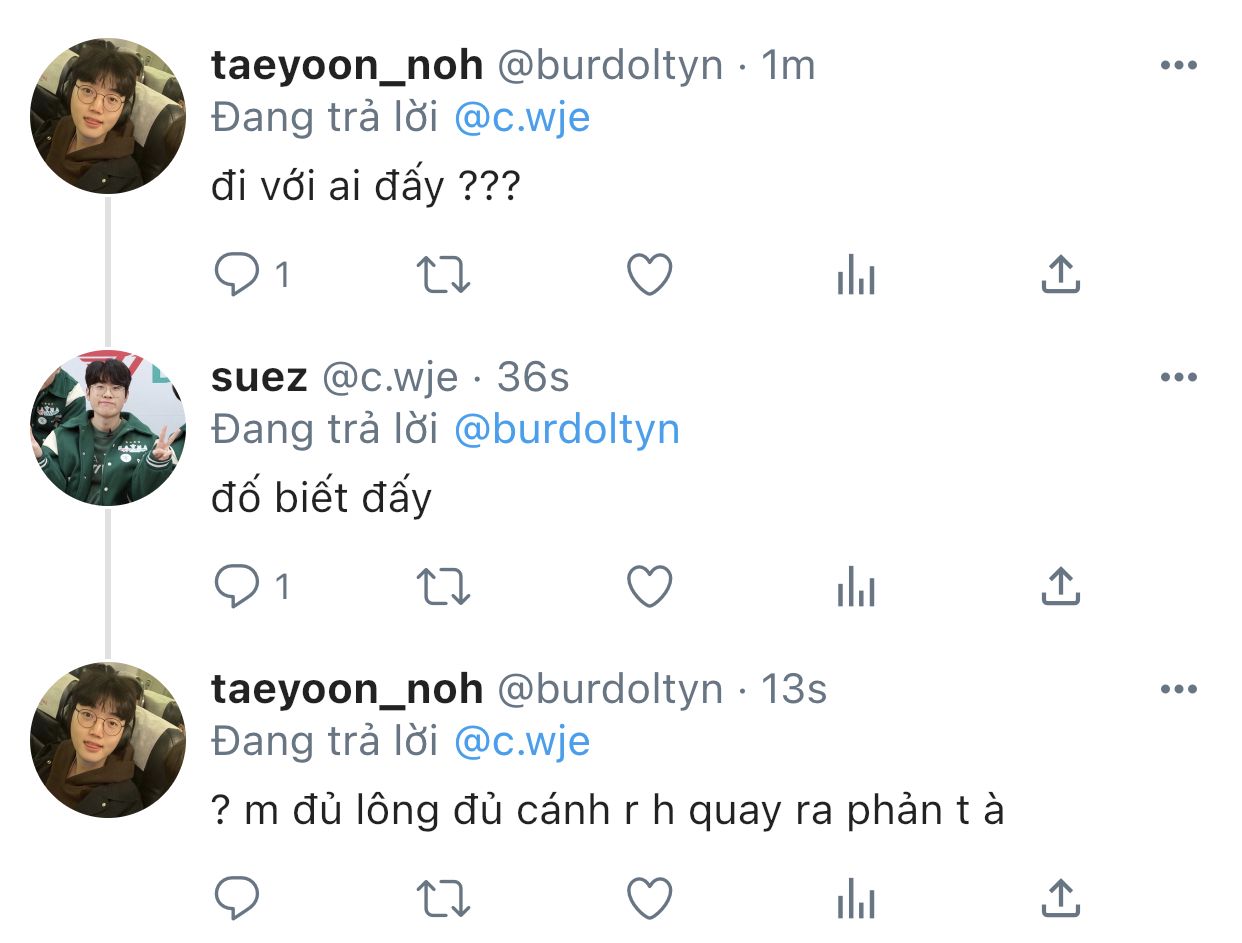
Task: Share the "đi với ai đấy ???" tweet
Action: coord(1061,274)
